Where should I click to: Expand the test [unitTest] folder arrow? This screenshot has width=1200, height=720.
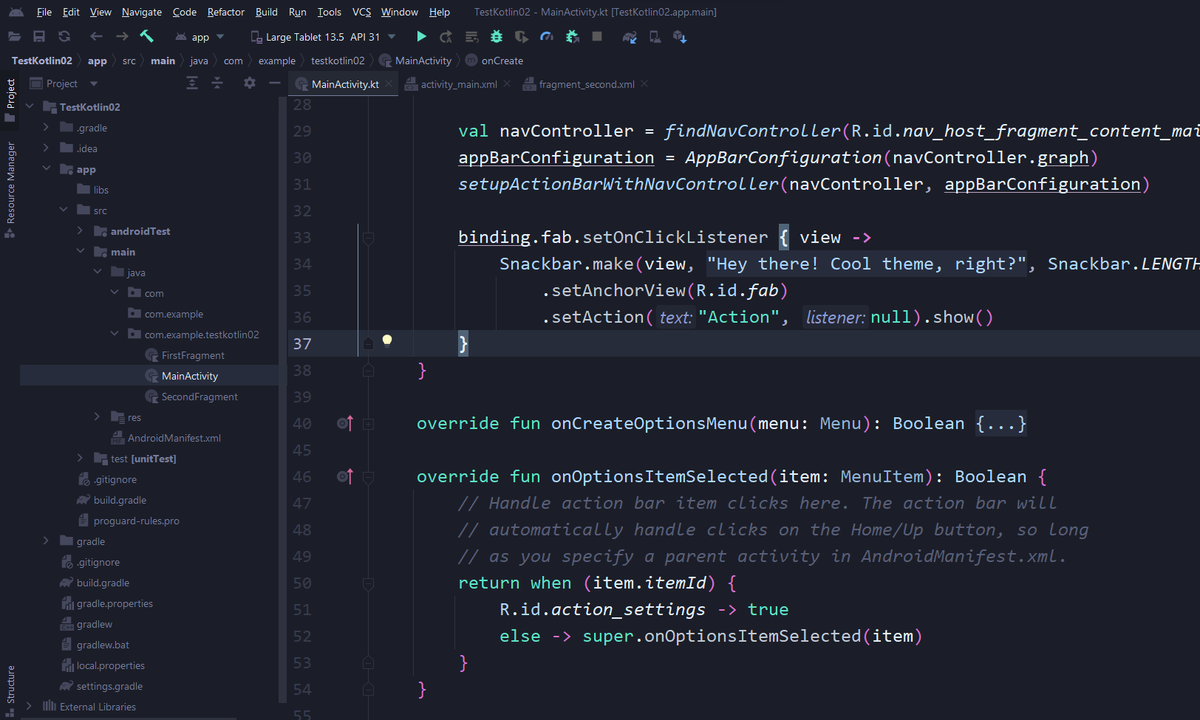(x=80, y=458)
